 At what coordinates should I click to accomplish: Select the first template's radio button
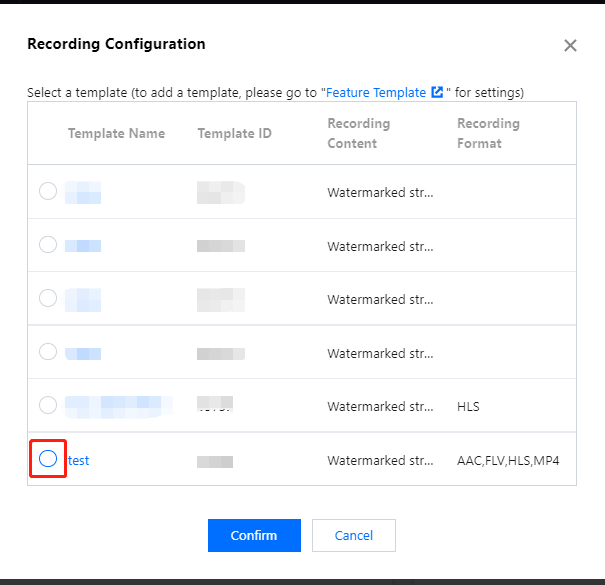point(48,191)
